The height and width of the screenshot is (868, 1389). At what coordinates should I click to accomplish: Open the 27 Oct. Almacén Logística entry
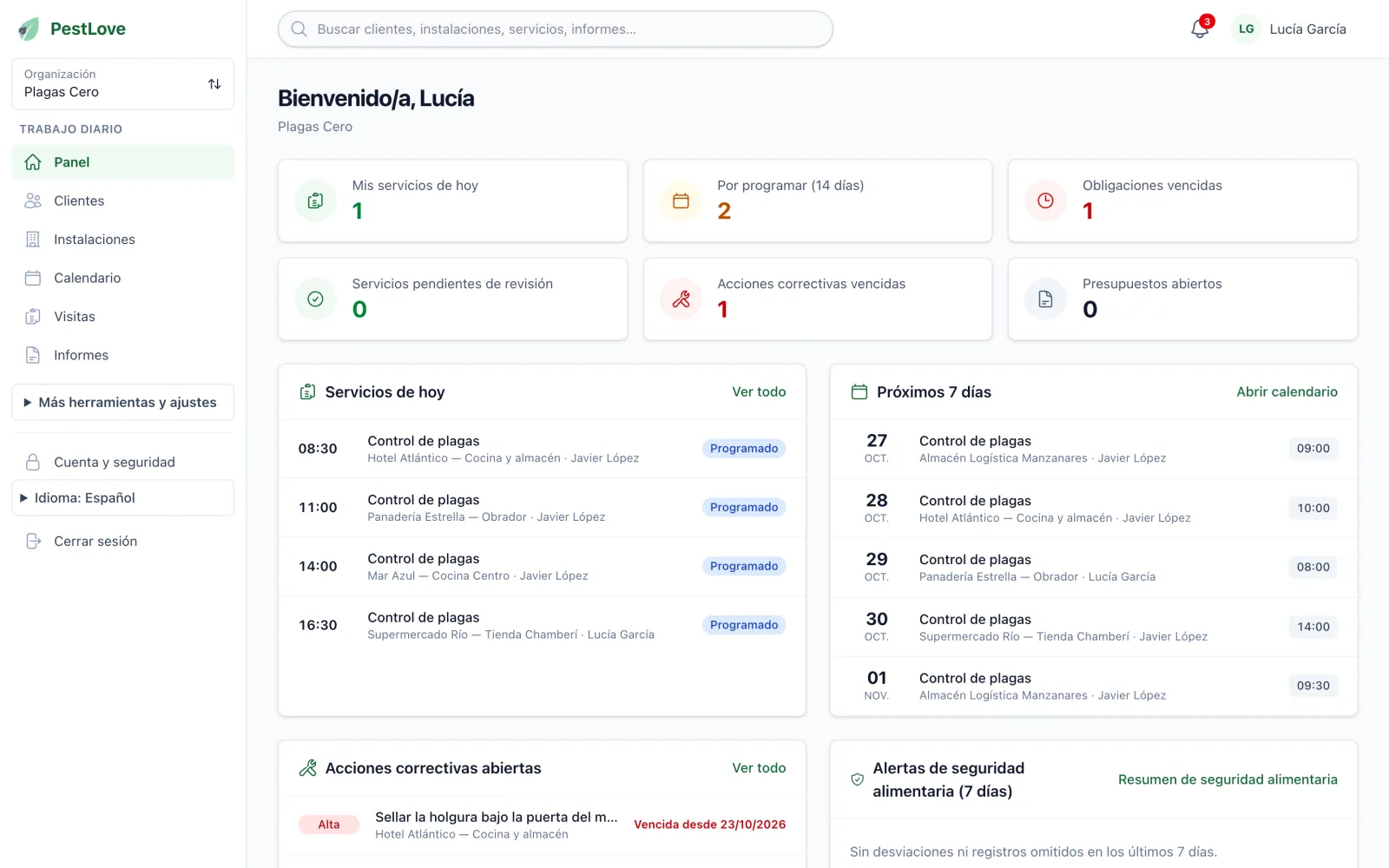point(1094,449)
